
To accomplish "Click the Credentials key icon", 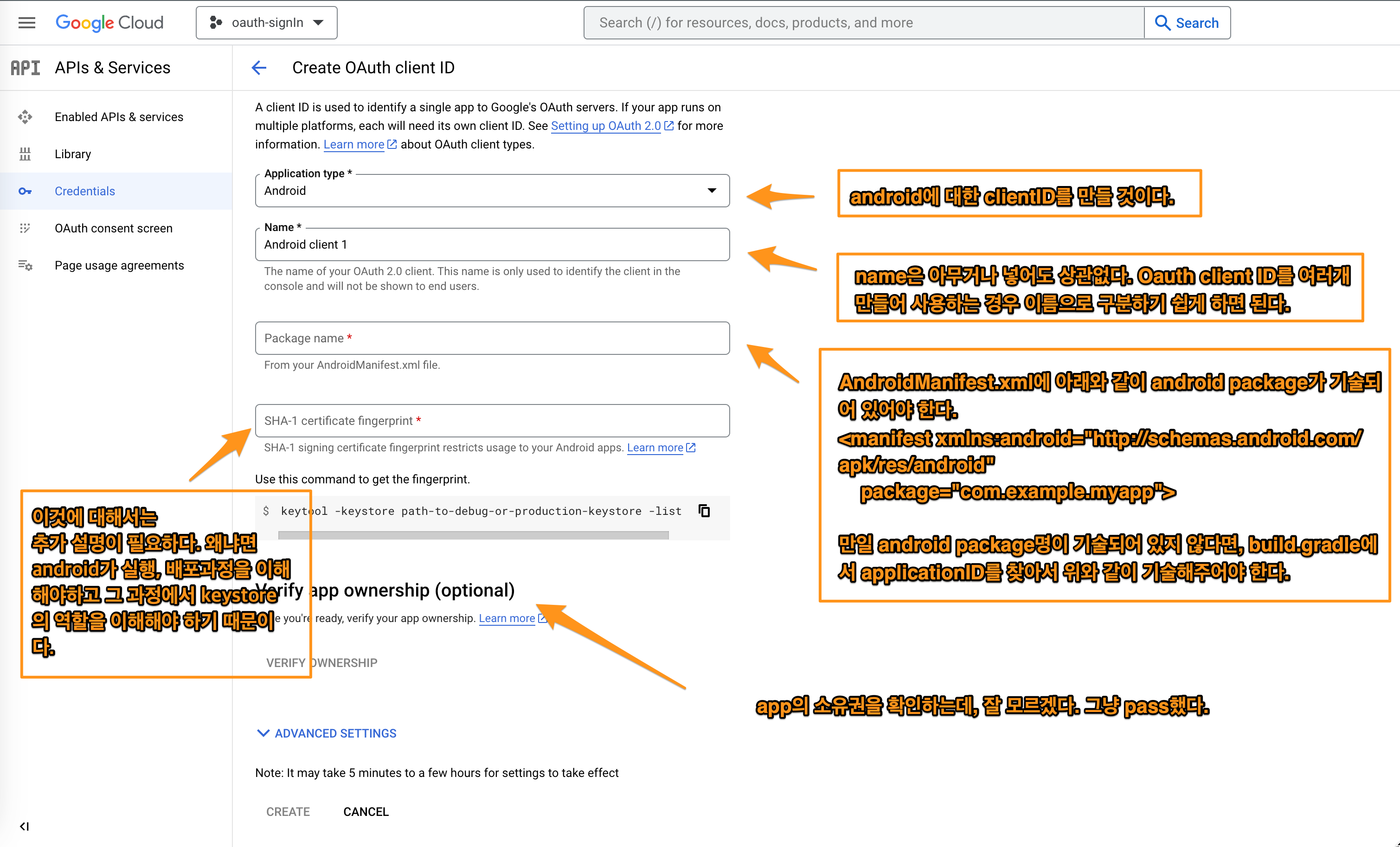I will 25,191.
